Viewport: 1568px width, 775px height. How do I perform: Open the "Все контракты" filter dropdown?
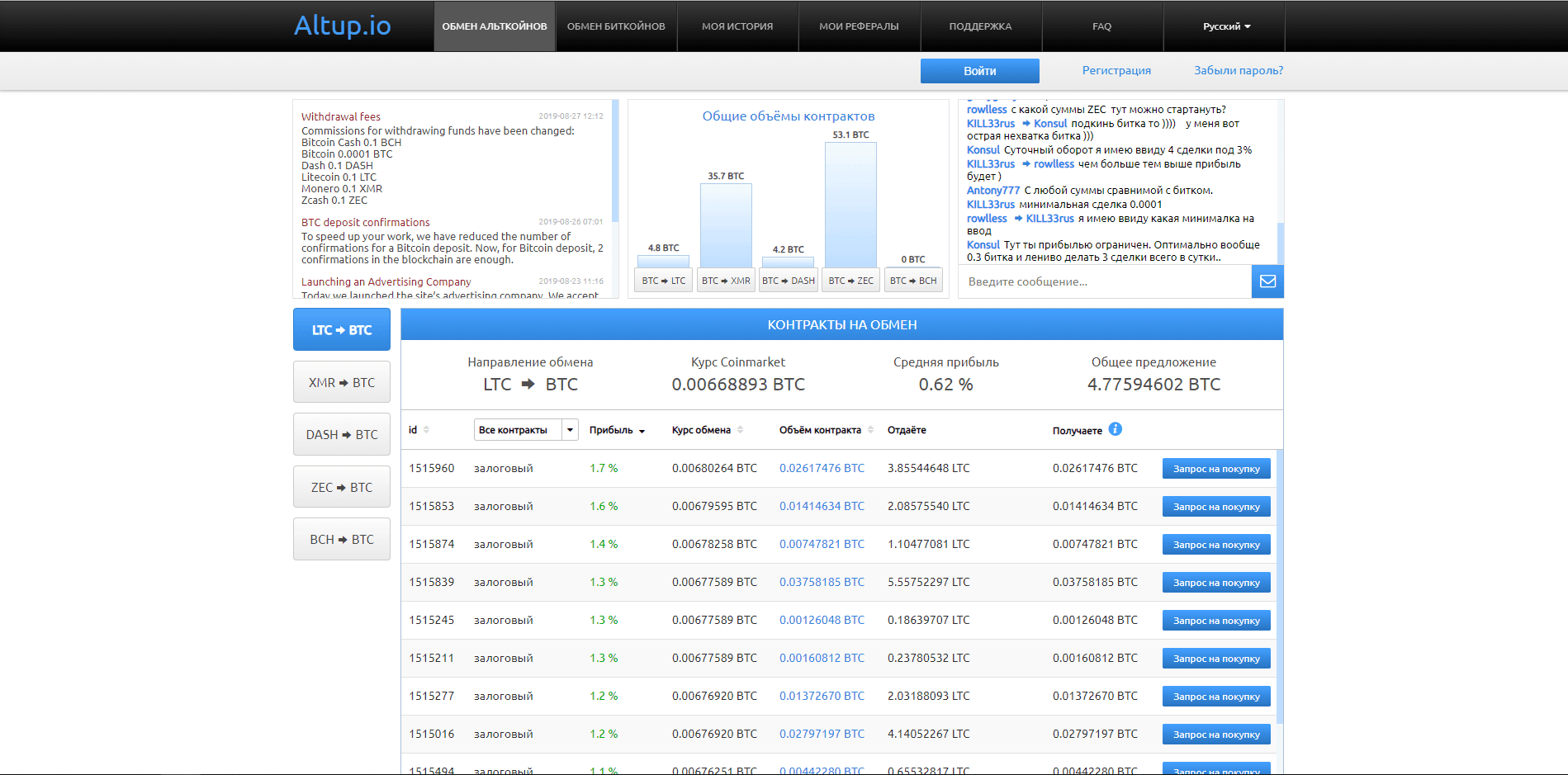tap(520, 429)
